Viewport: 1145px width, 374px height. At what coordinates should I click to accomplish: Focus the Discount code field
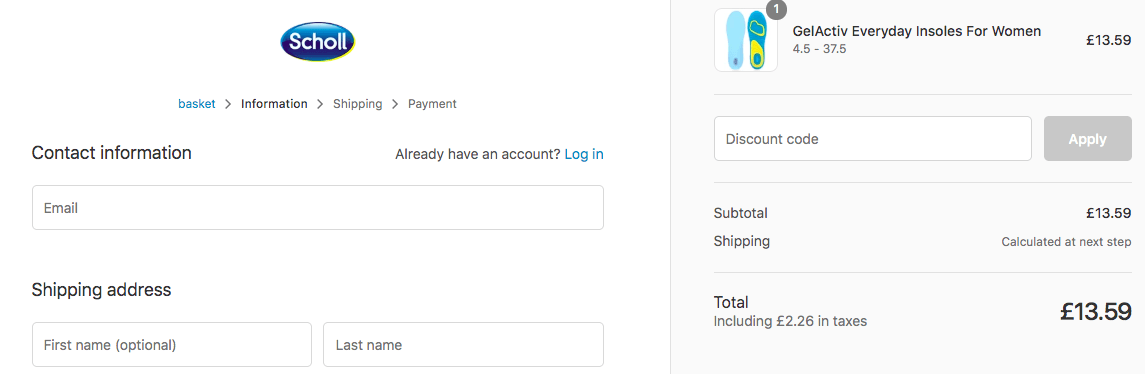pos(873,139)
